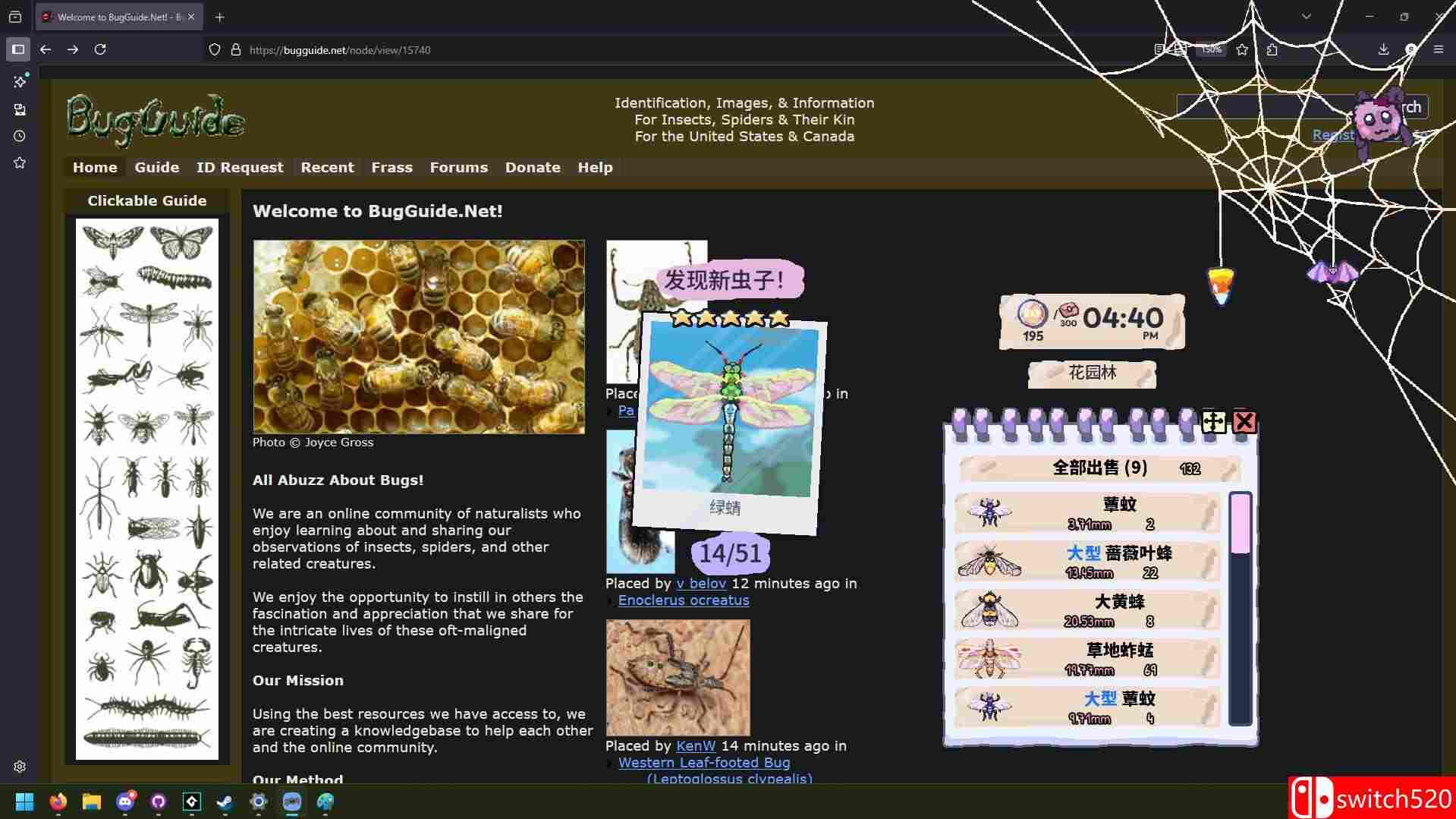The image size is (1456, 819).
Task: Click the pink spider character on the web
Action: coord(1377,121)
